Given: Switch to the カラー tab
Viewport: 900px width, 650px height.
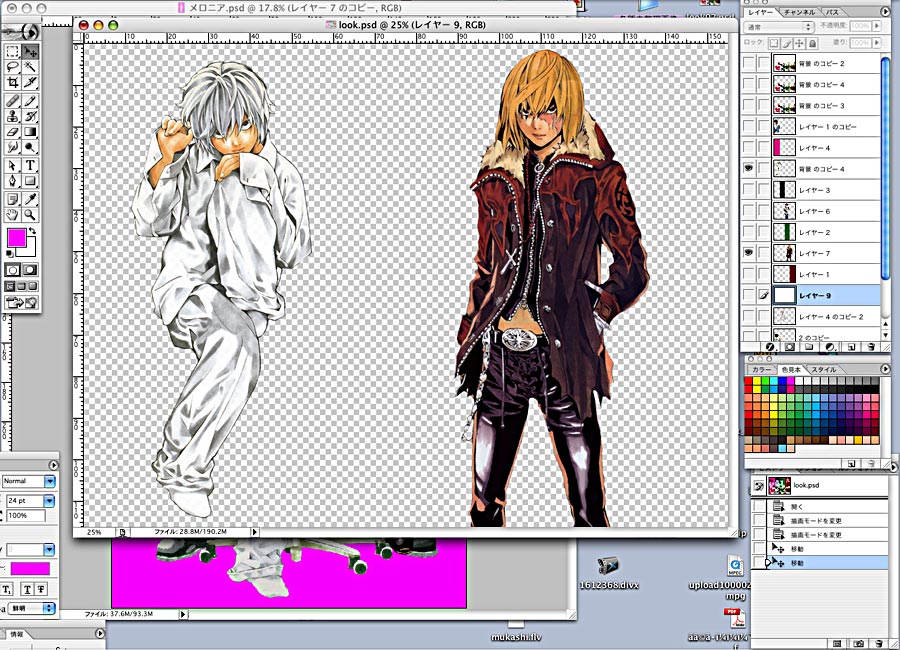Looking at the screenshot, I should 762,369.
